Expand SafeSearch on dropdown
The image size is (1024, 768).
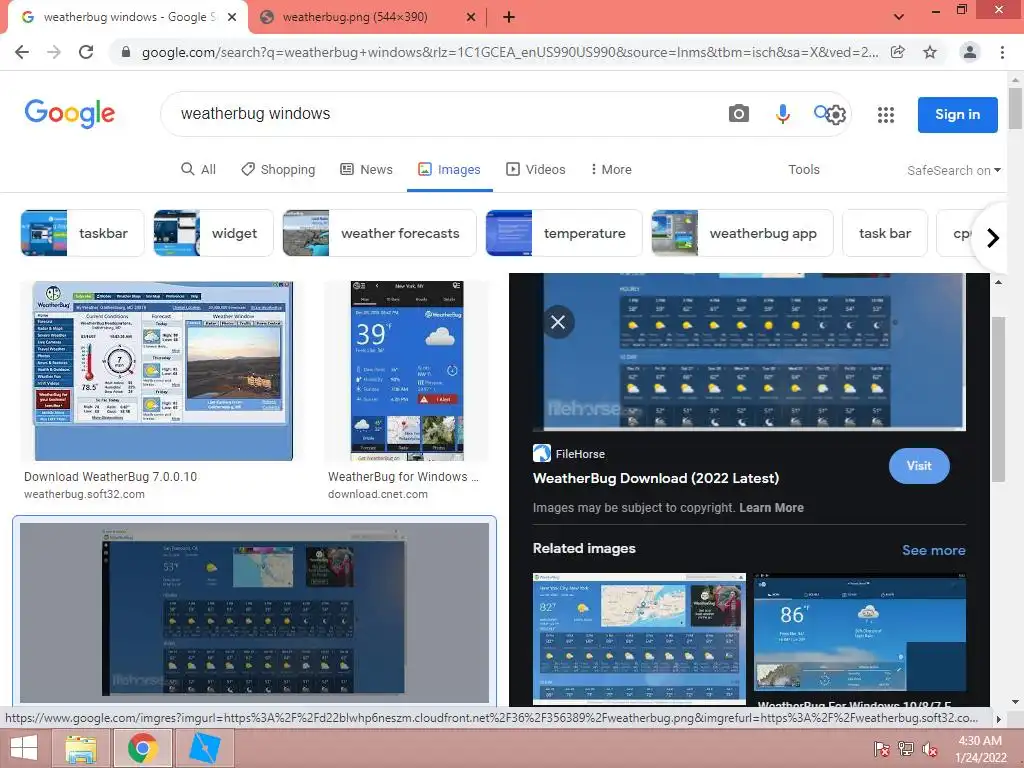pyautogui.click(x=953, y=170)
